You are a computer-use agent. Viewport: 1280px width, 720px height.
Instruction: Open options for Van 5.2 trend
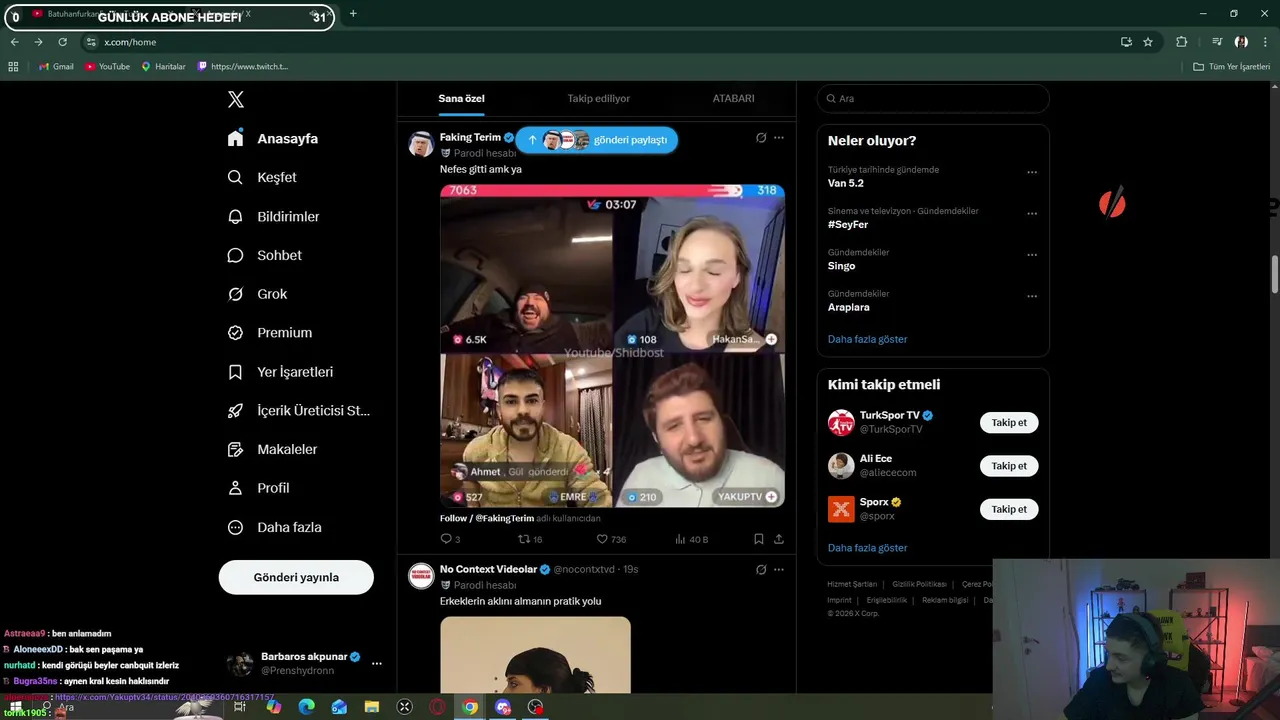[x=1032, y=172]
